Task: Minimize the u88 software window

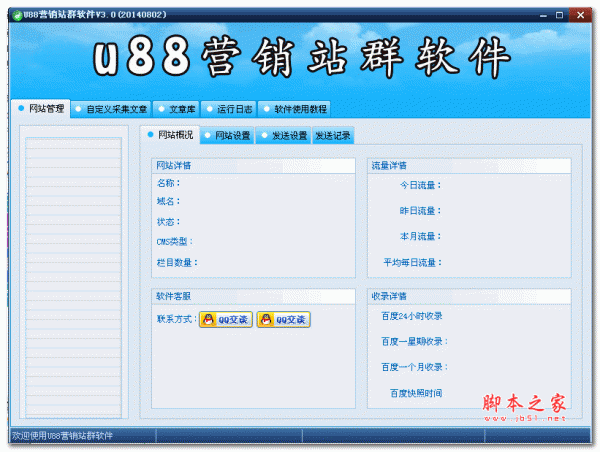Action: [543, 15]
